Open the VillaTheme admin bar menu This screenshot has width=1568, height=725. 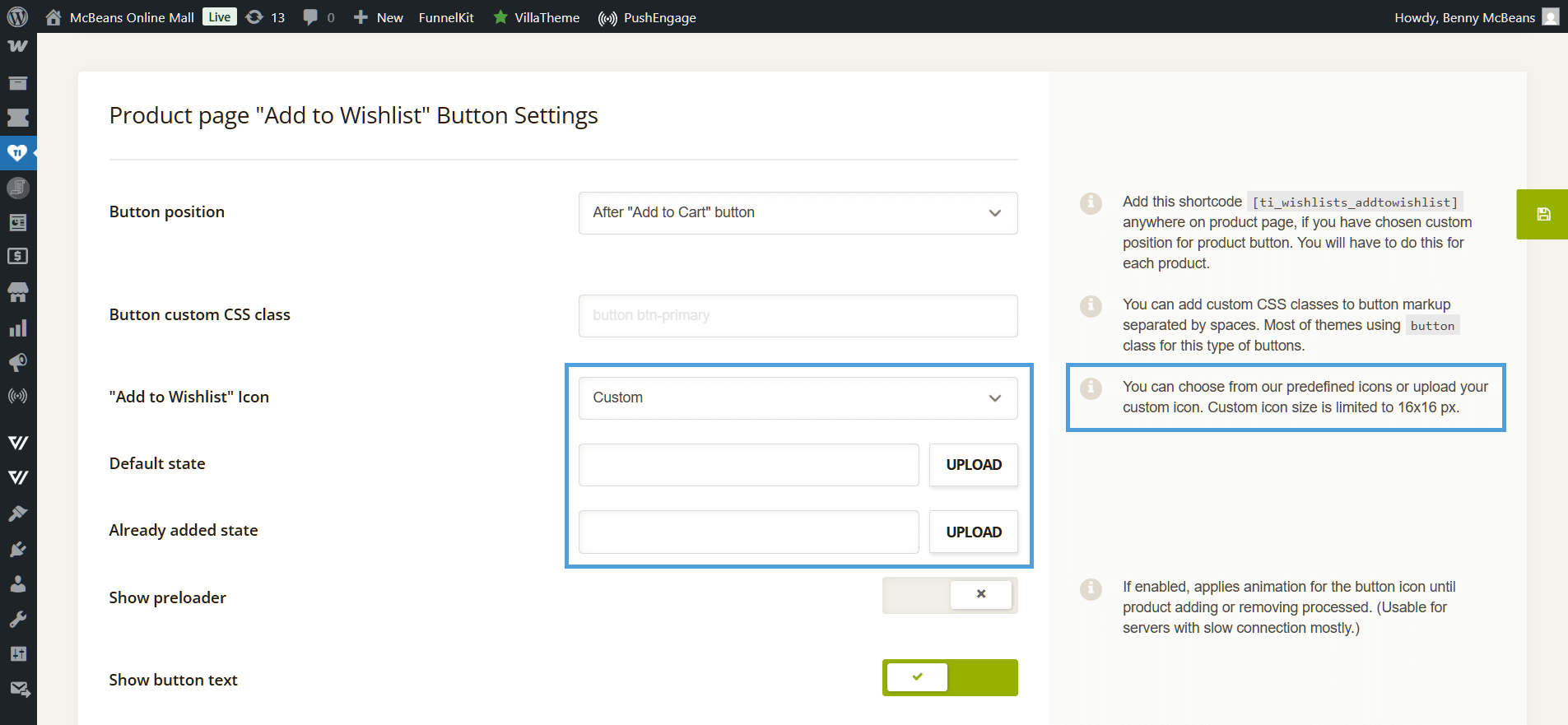point(537,17)
